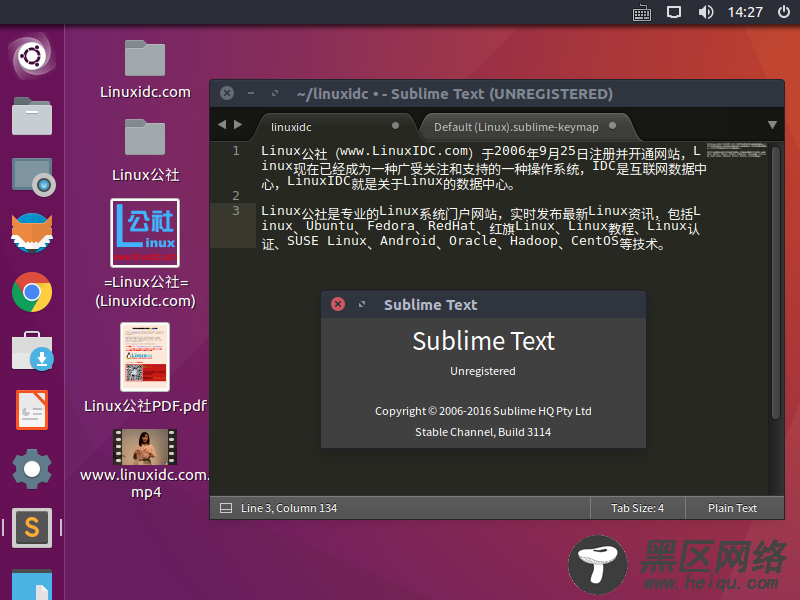The width and height of the screenshot is (800, 600).
Task: Click the editor vertical scrollbar
Action: 776,283
